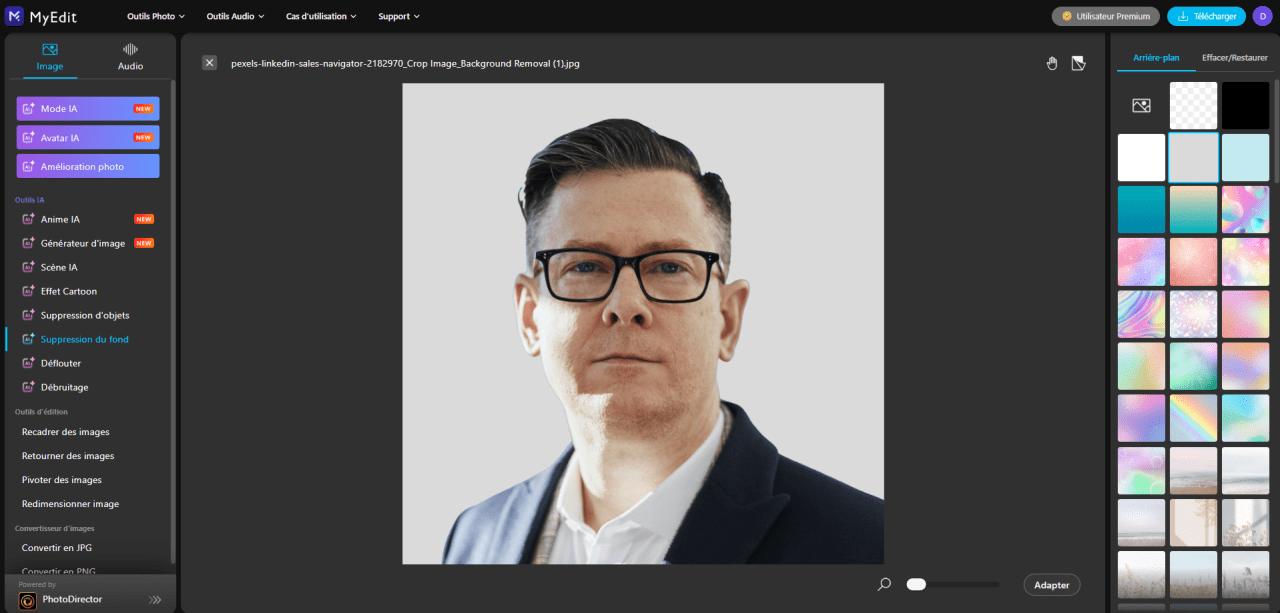The width and height of the screenshot is (1280, 613).
Task: Open the Avatar IA tool
Action: [x=87, y=137]
